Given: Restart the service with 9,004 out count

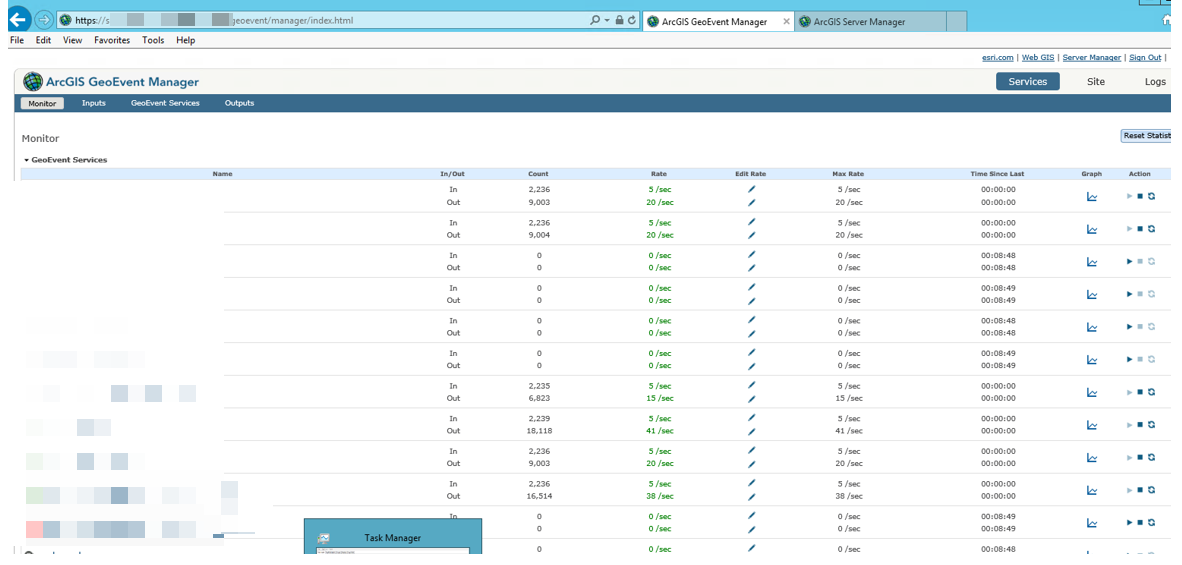Looking at the screenshot, I should (1152, 229).
